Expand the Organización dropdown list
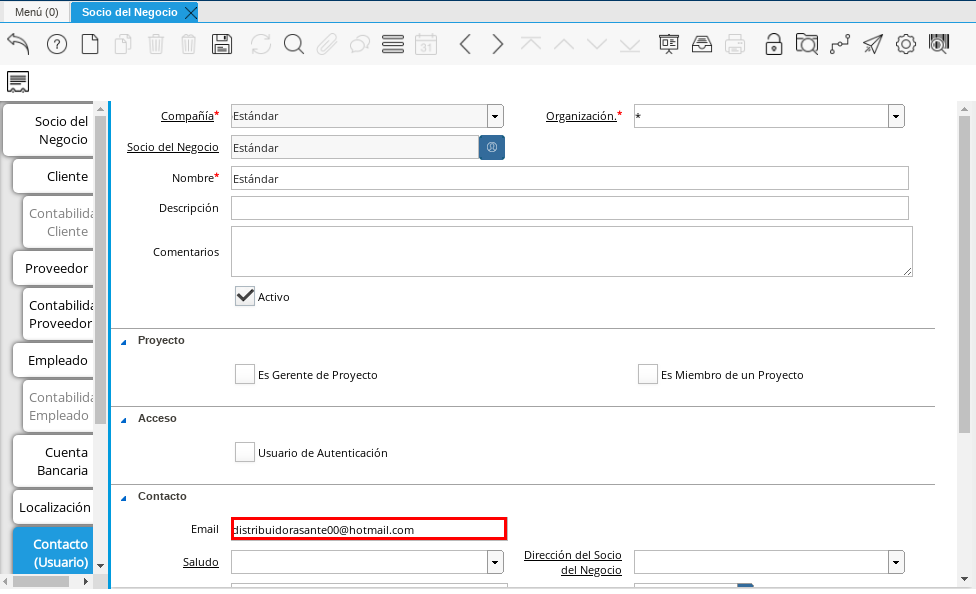The image size is (976, 594). [896, 116]
